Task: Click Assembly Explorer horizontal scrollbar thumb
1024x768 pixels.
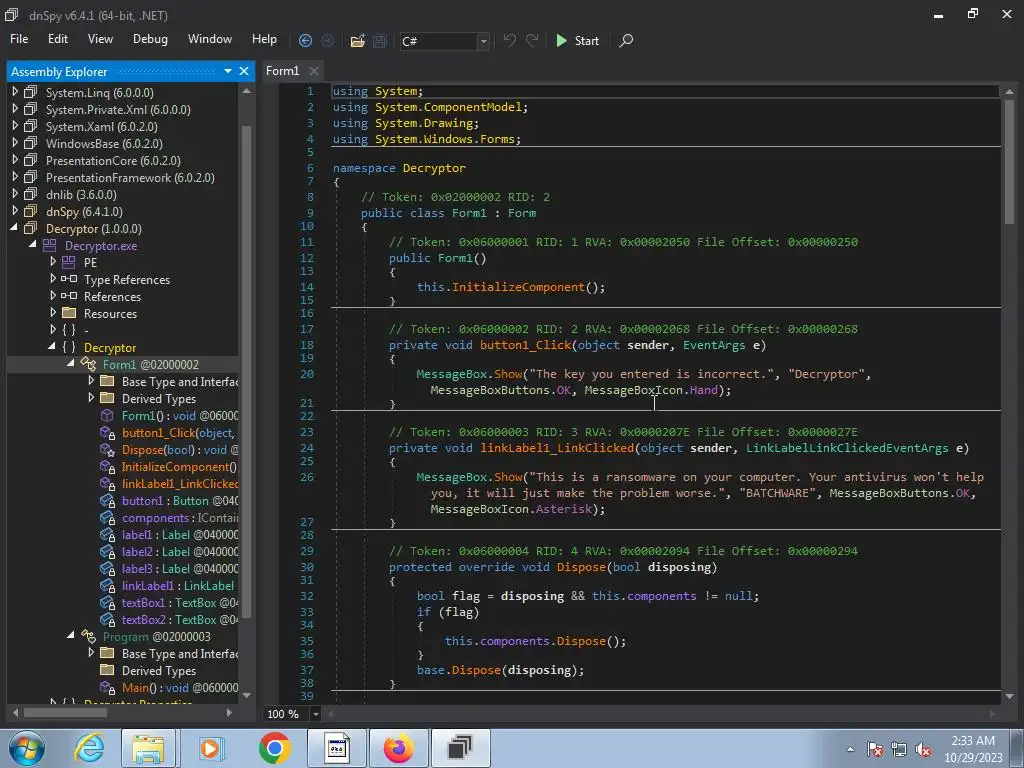Action: click(x=65, y=712)
